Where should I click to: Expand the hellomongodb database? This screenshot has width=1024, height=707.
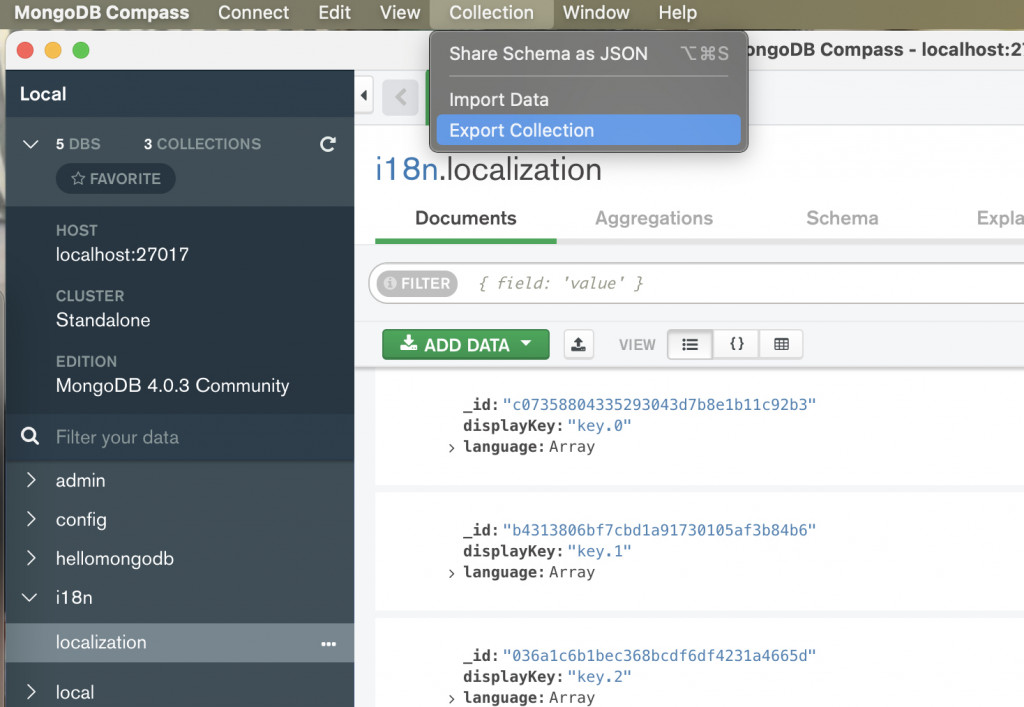coord(30,558)
